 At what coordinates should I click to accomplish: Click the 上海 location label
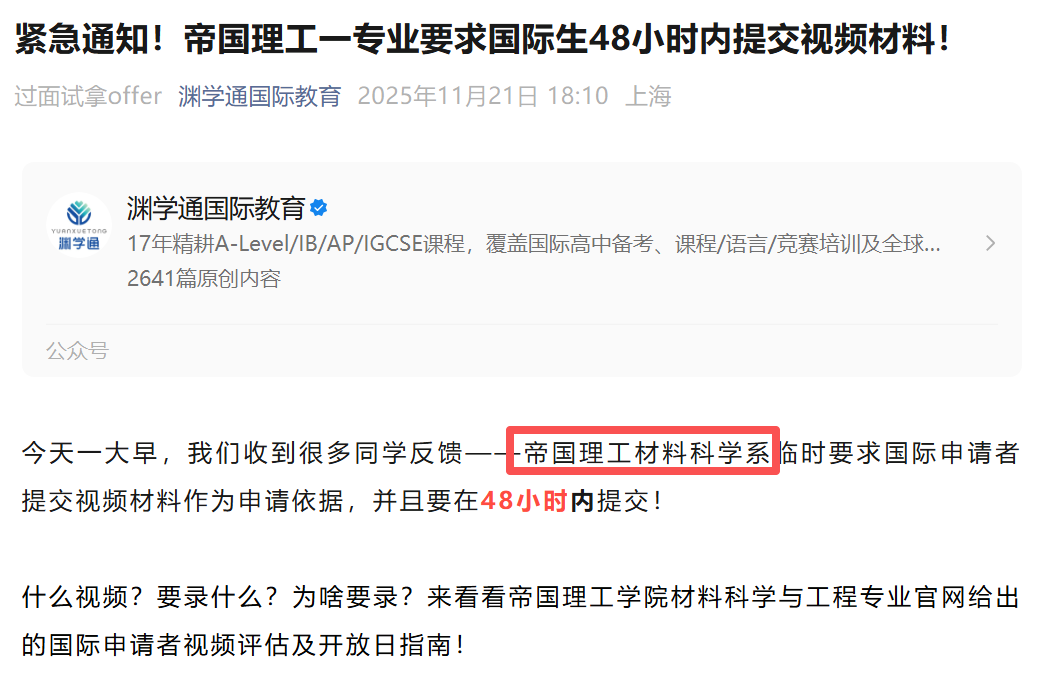point(648,96)
